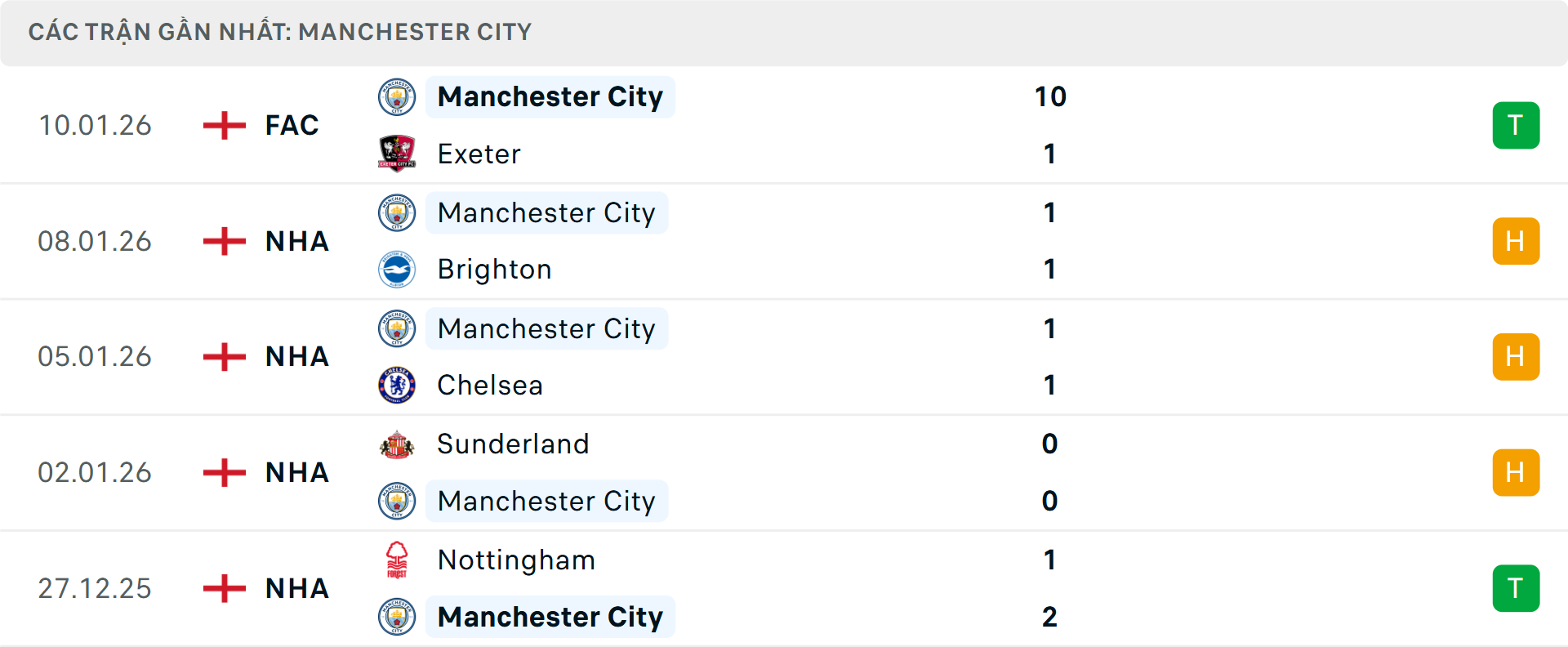Click the score 10 in the Exeter match
This screenshot has height=647, width=1568.
[x=1048, y=96]
